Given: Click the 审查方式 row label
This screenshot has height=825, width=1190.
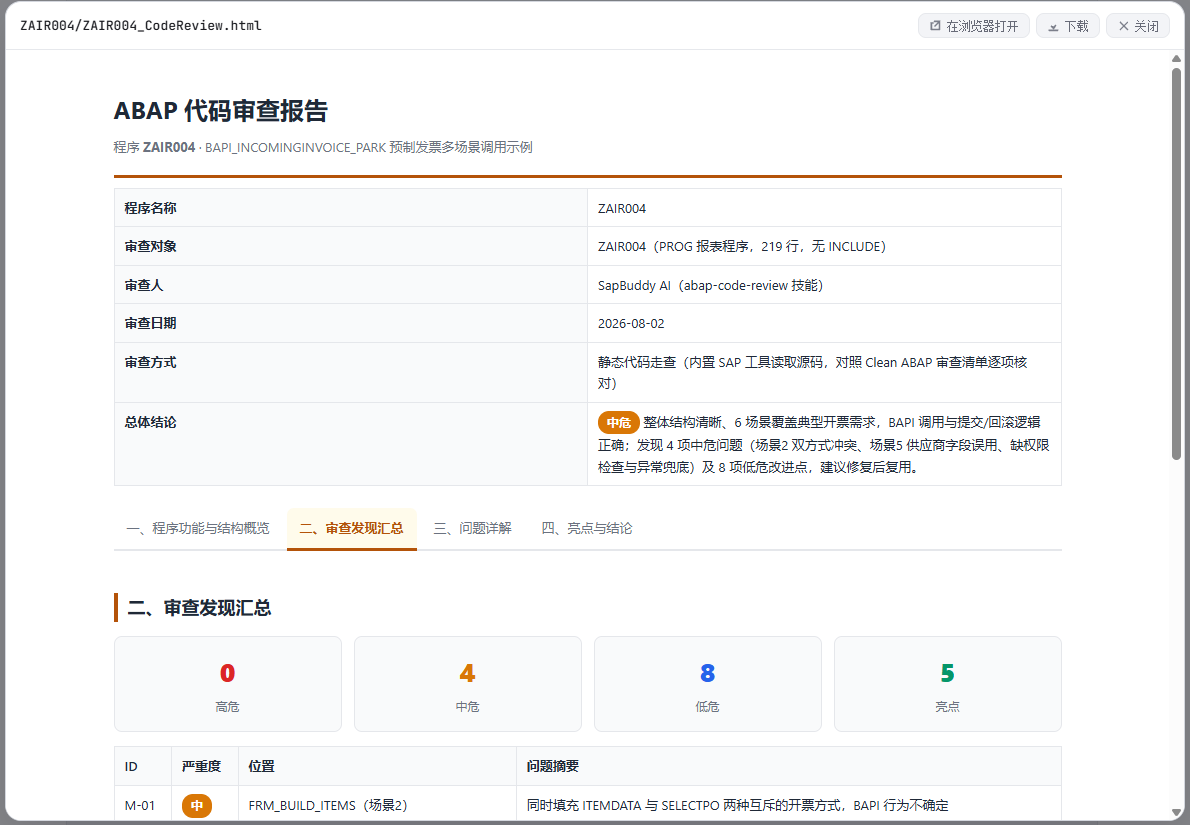Looking at the screenshot, I should click(x=150, y=362).
